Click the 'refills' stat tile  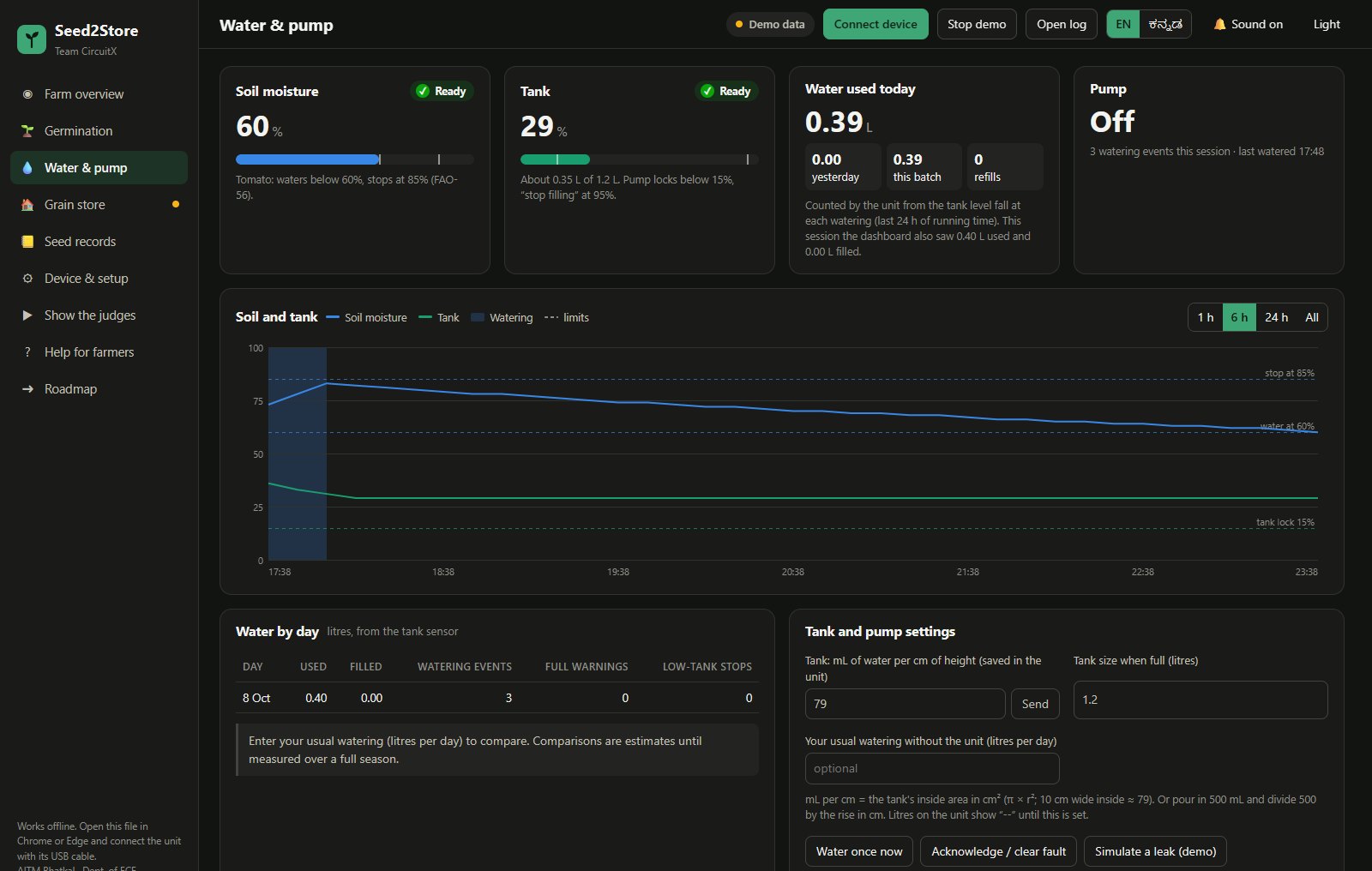click(1005, 166)
